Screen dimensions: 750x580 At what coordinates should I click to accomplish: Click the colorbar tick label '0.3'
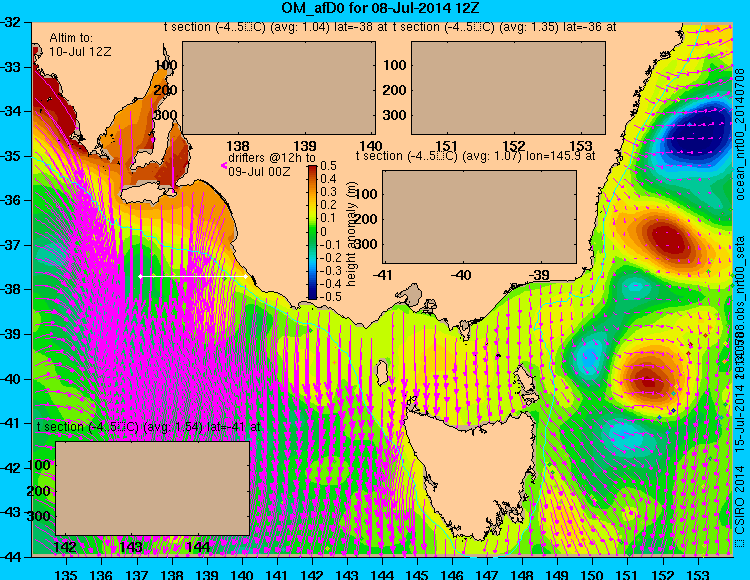(329, 192)
